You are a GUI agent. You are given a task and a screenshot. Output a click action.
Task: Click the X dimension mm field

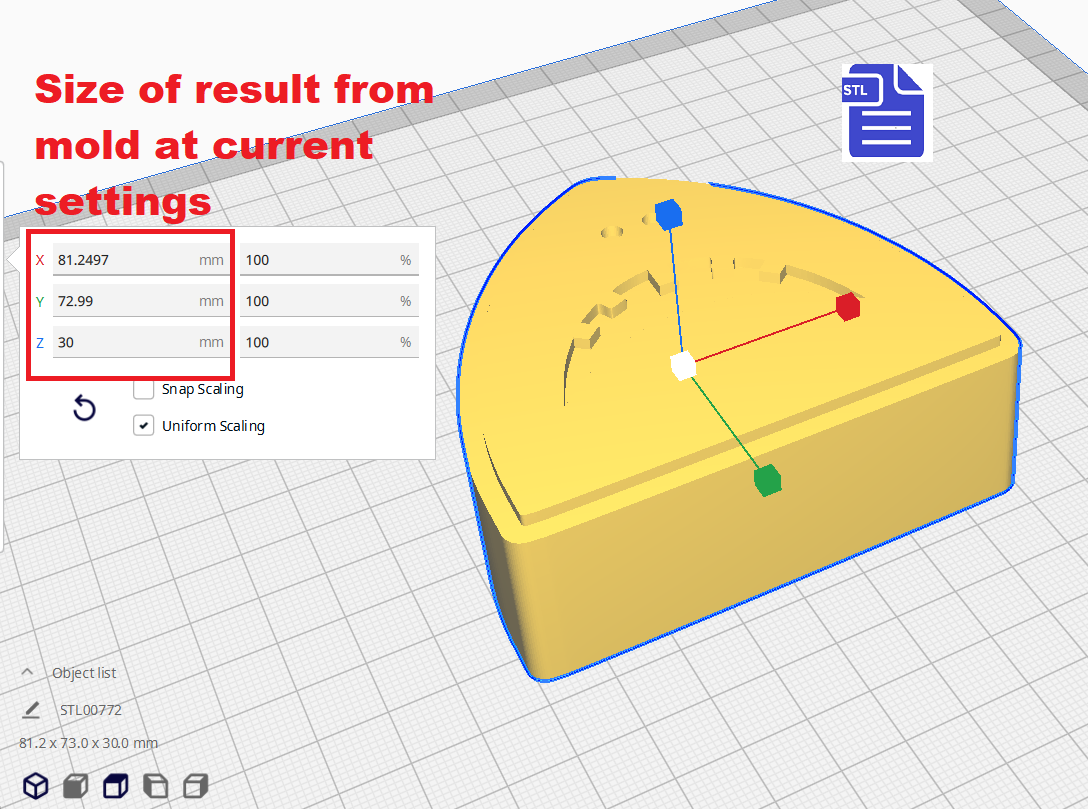click(x=125, y=260)
